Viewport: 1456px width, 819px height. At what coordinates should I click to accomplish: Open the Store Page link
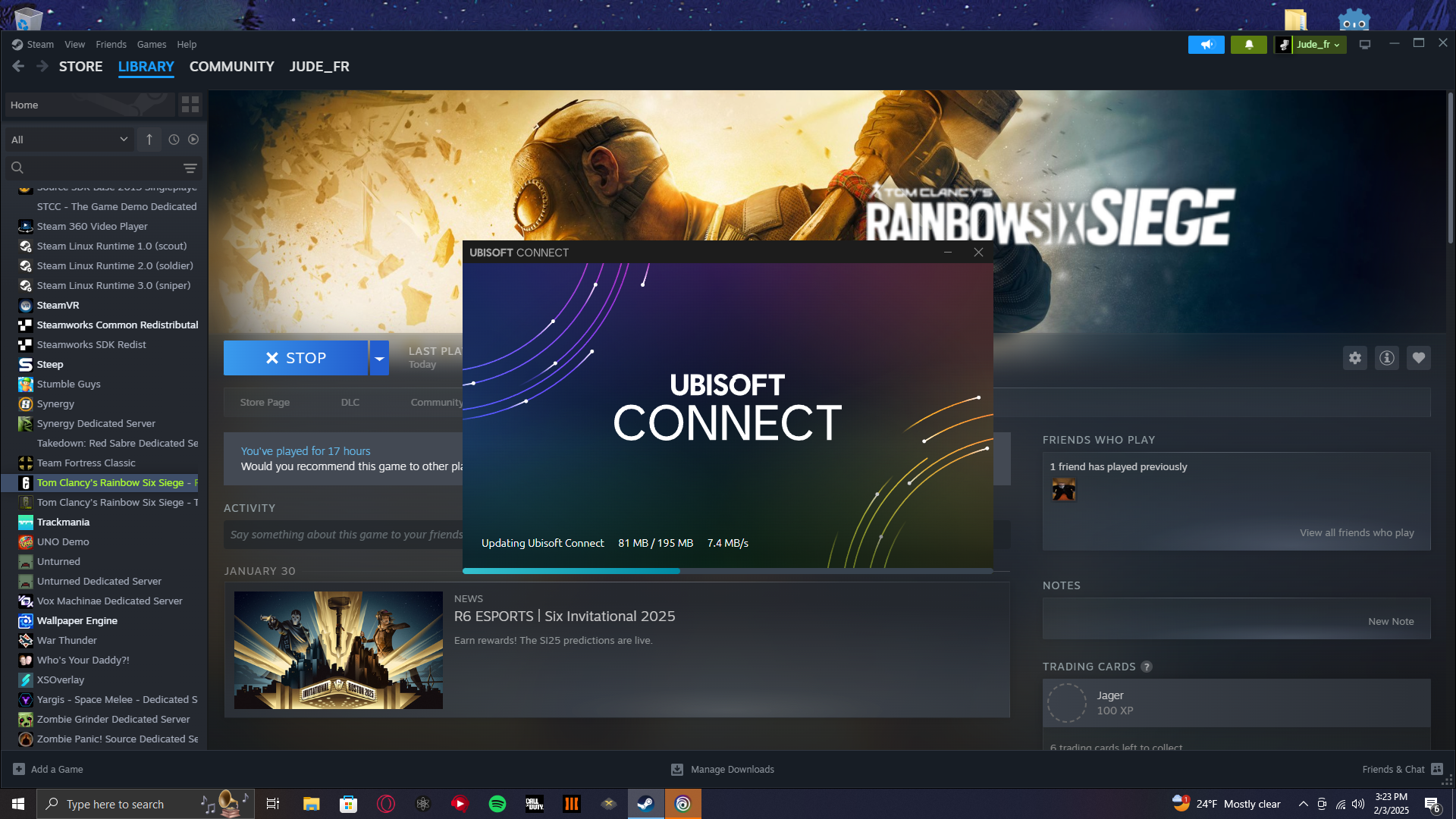pyautogui.click(x=265, y=403)
